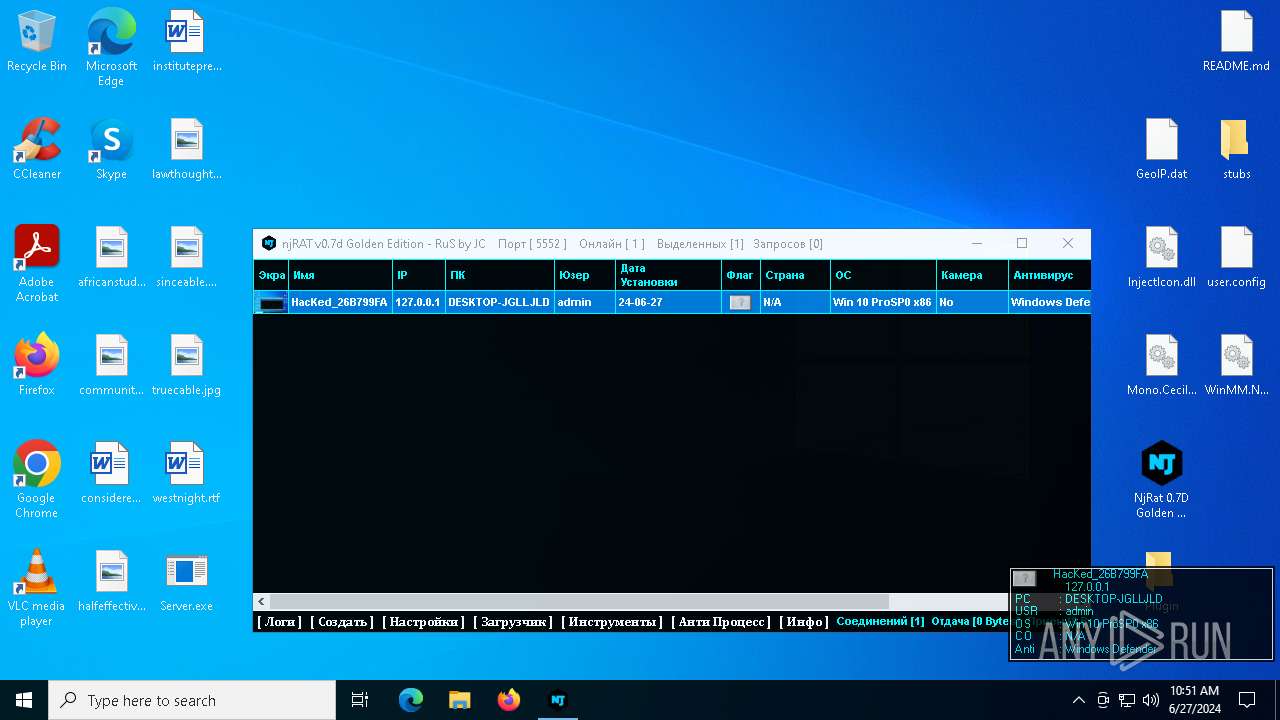Click the Камера column header
The width and height of the screenshot is (1280, 720).
[x=972, y=275]
